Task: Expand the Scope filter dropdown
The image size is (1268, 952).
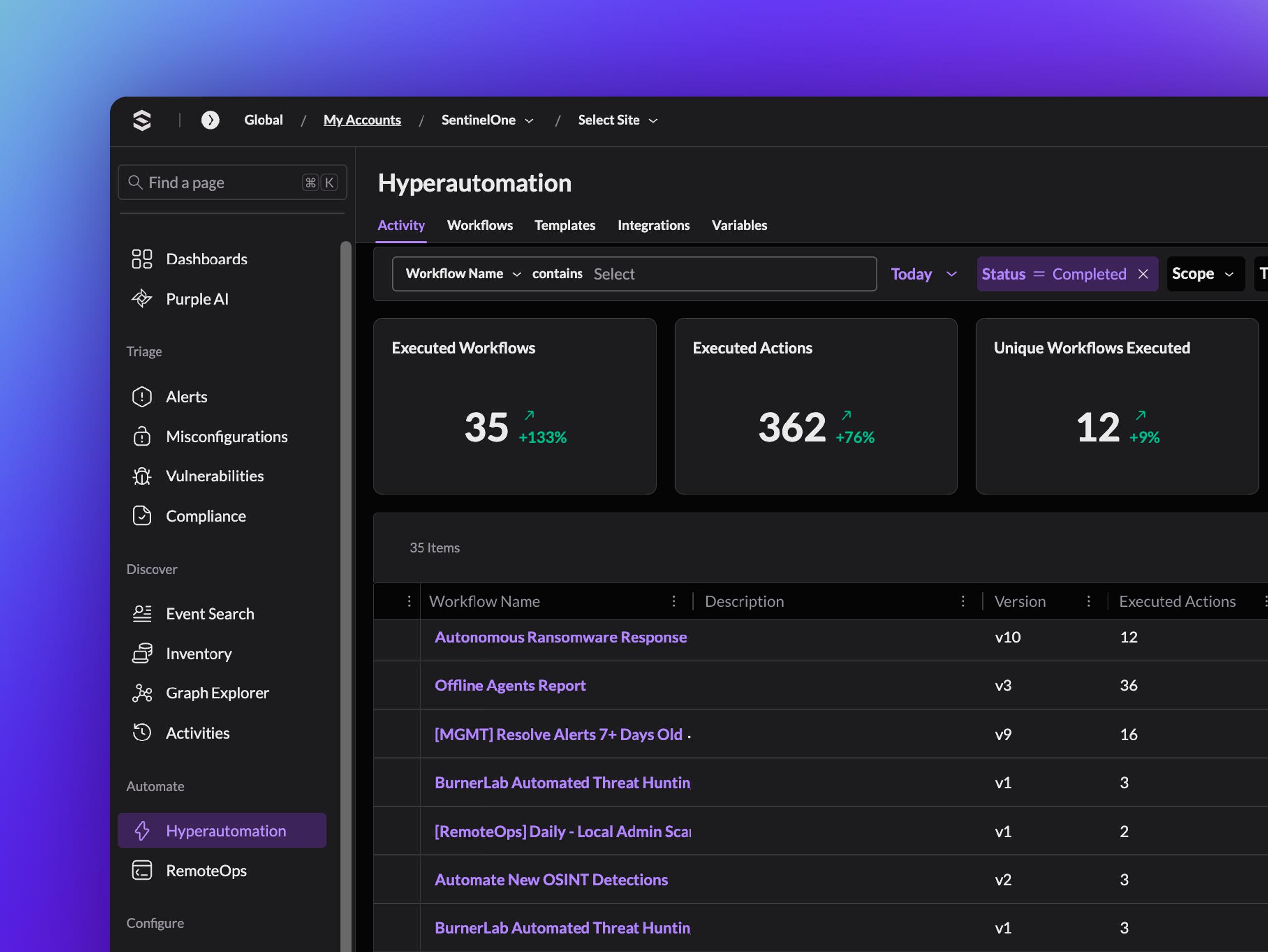Action: tap(1206, 274)
